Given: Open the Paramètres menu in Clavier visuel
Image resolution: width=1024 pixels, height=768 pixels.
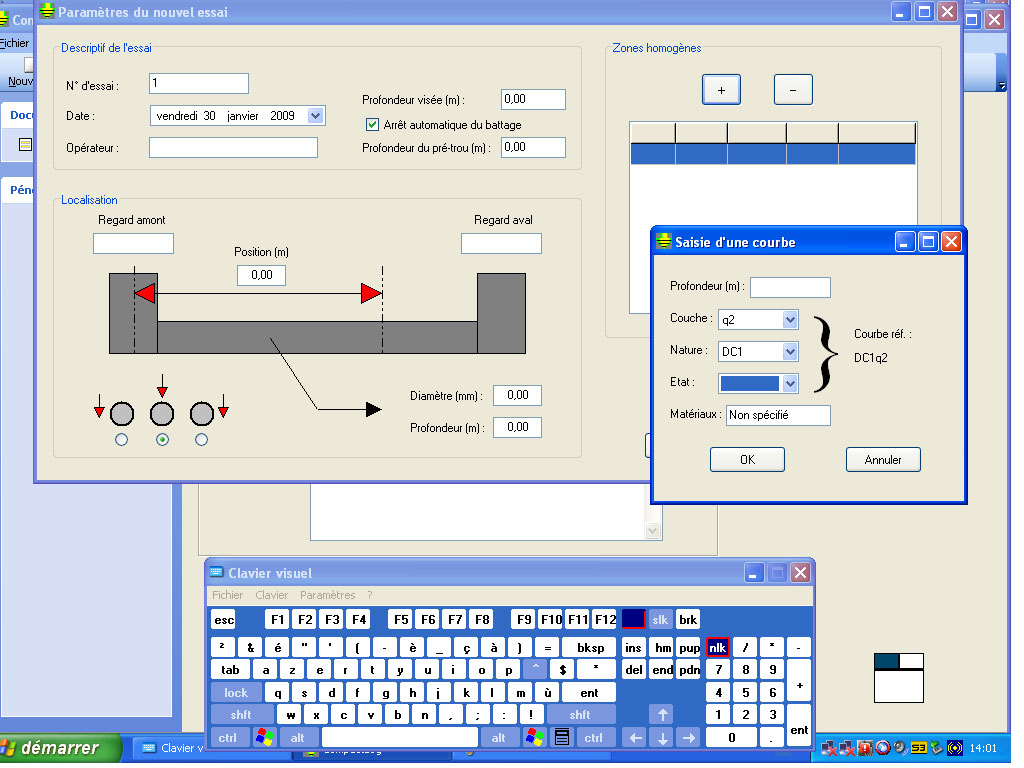Looking at the screenshot, I should click(328, 595).
